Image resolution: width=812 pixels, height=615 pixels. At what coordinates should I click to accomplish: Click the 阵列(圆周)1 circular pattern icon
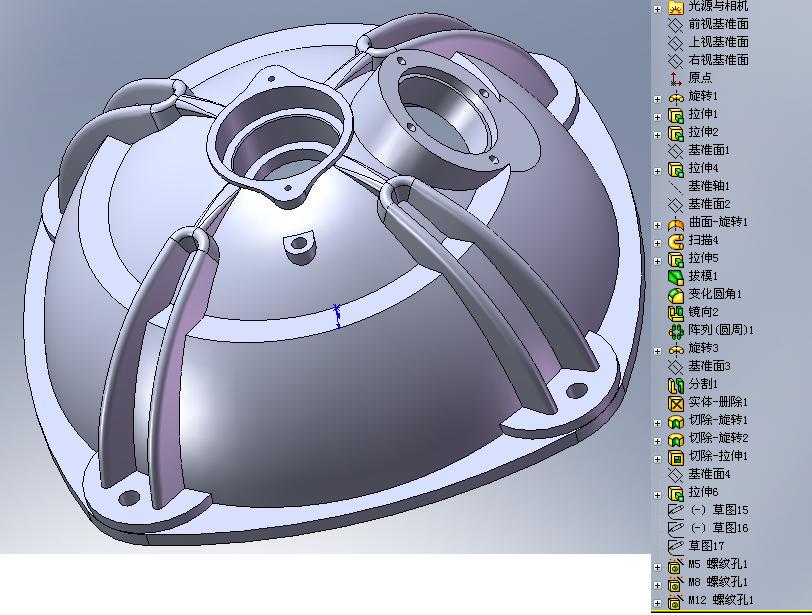(676, 331)
